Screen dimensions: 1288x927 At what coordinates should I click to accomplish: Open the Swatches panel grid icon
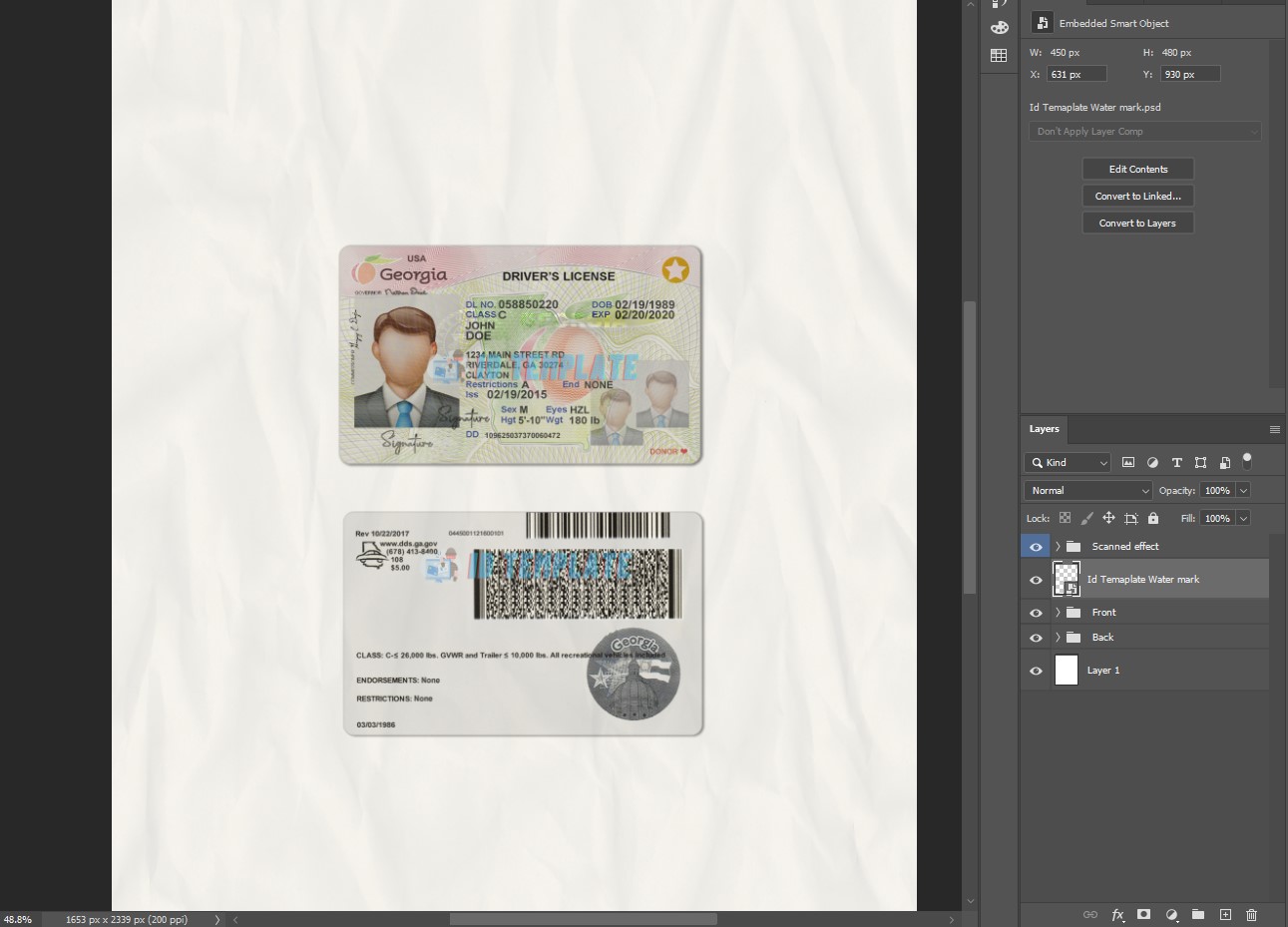[999, 56]
